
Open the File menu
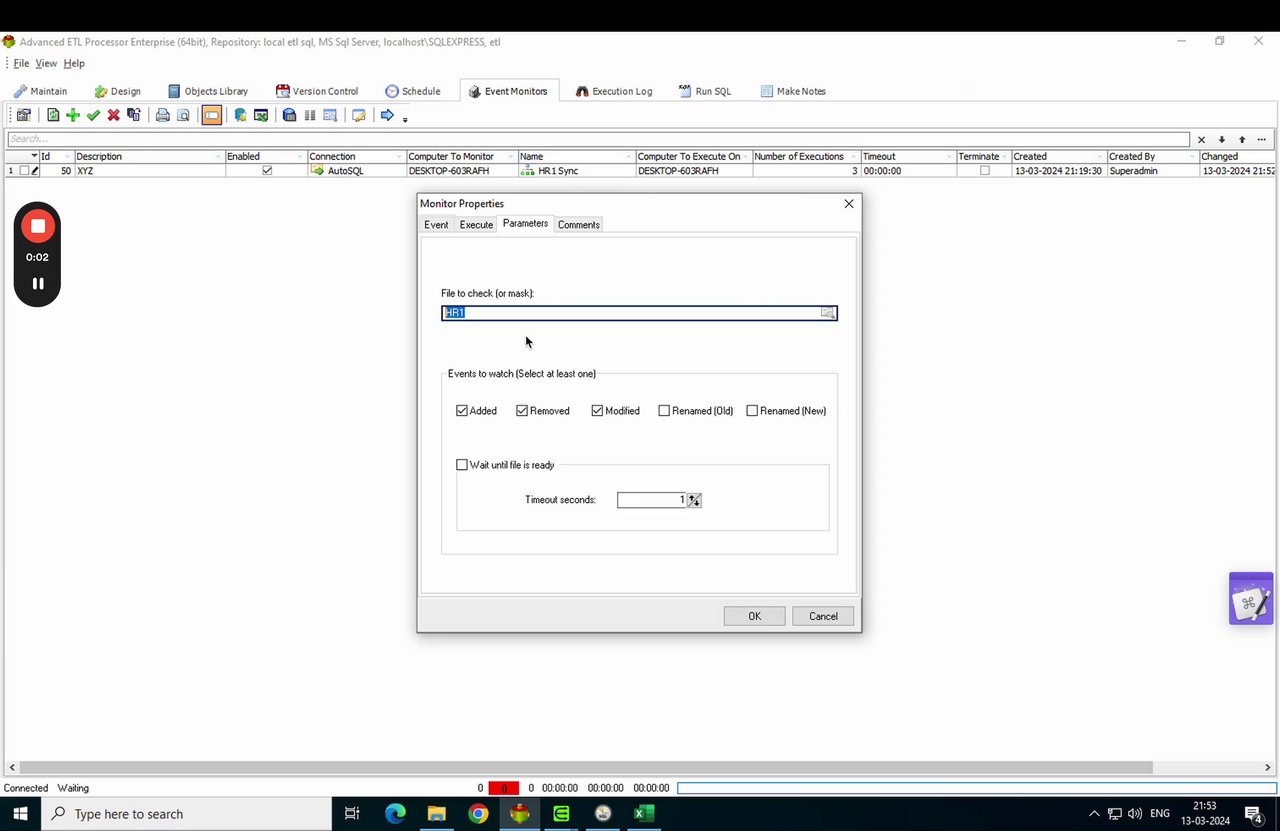pos(21,63)
